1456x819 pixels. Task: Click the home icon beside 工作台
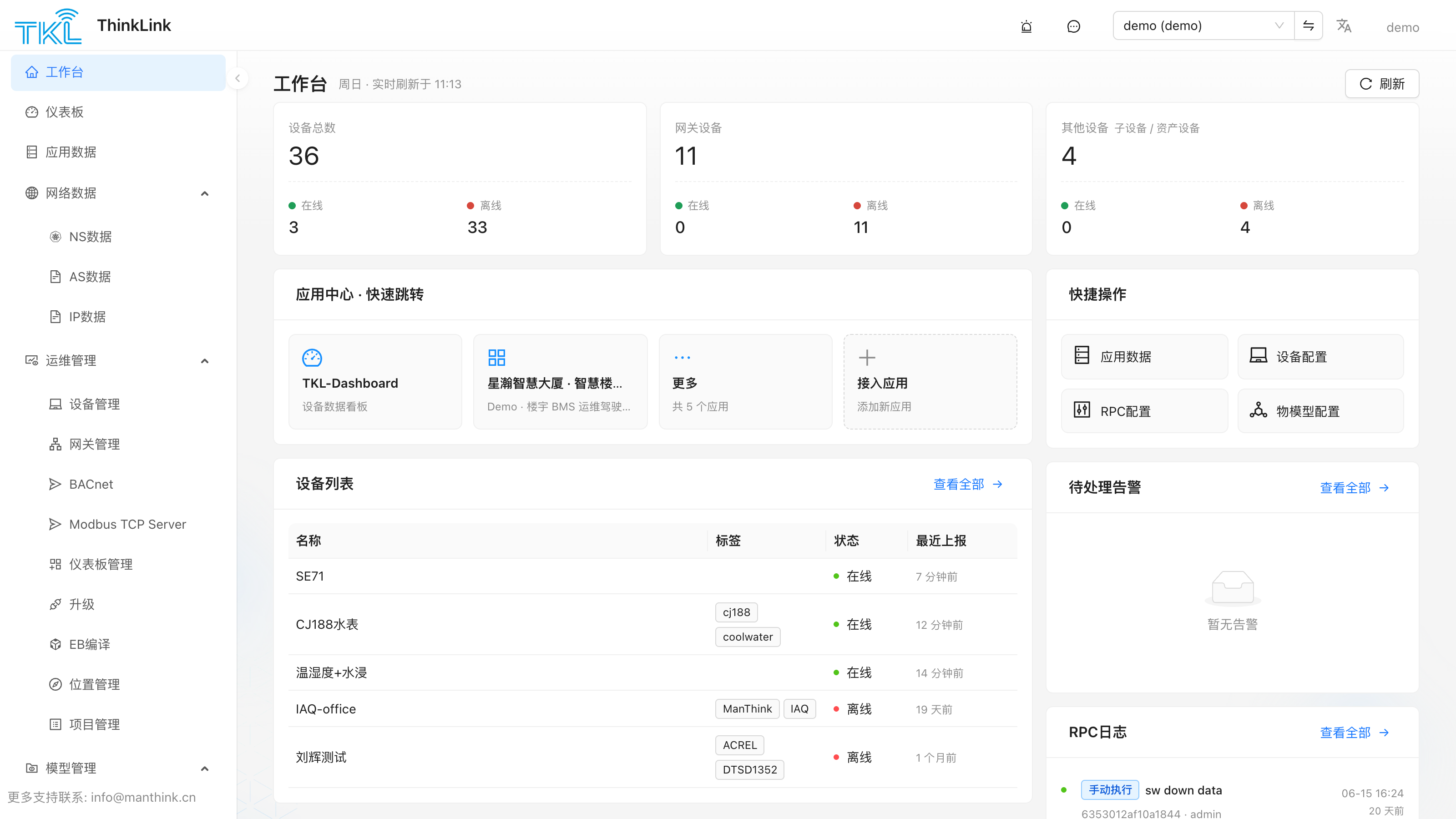point(32,72)
